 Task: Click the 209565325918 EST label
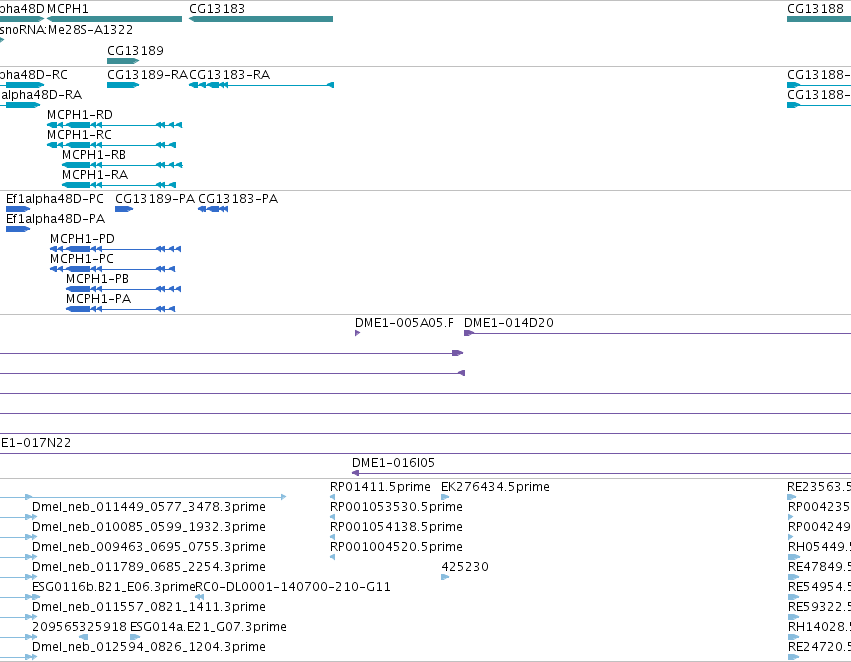click(x=79, y=627)
